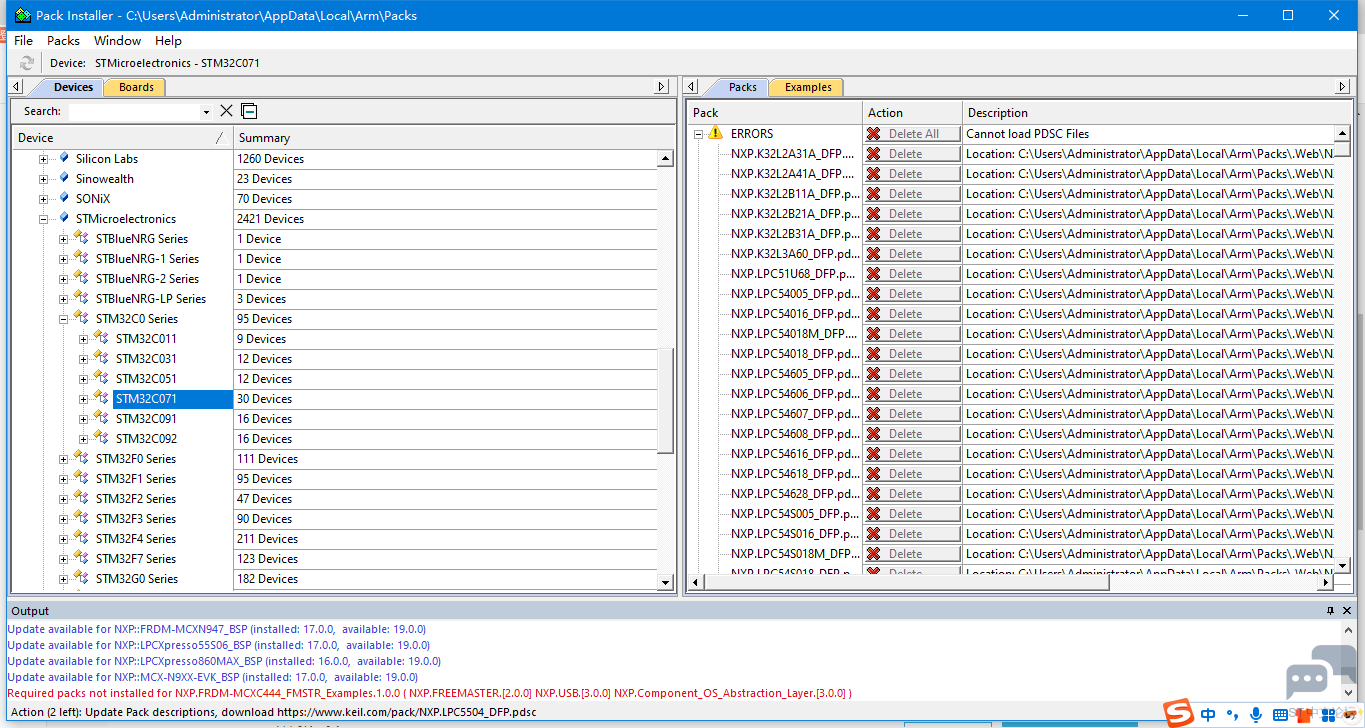Switch to the Boards tab

point(136,87)
